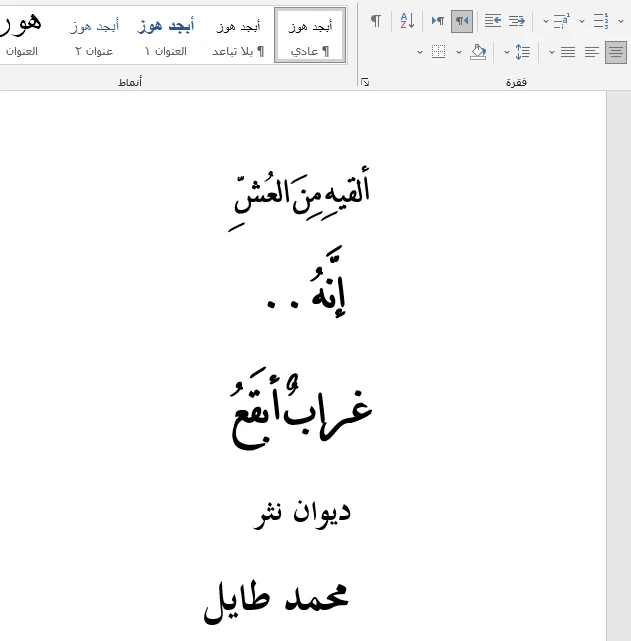
Task: Click the align left icon
Action: click(591, 52)
